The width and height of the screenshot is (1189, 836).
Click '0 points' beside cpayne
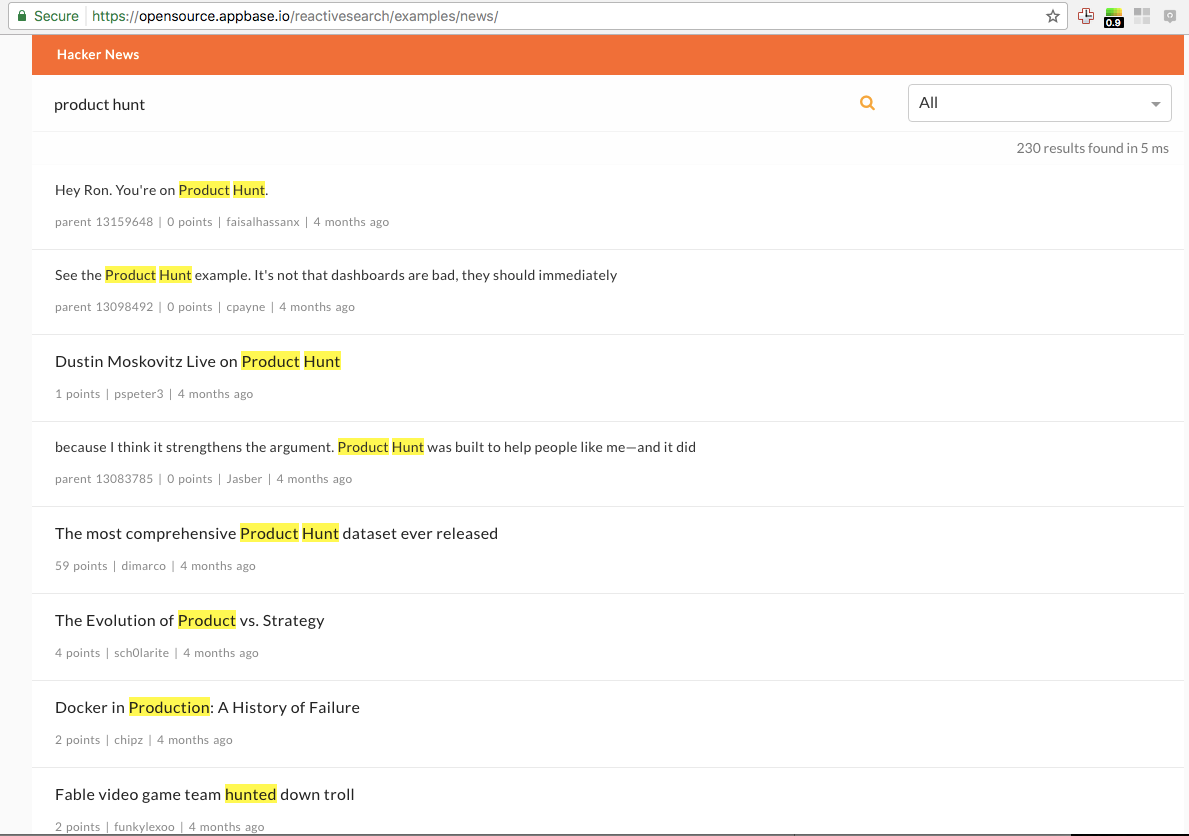[x=190, y=306]
